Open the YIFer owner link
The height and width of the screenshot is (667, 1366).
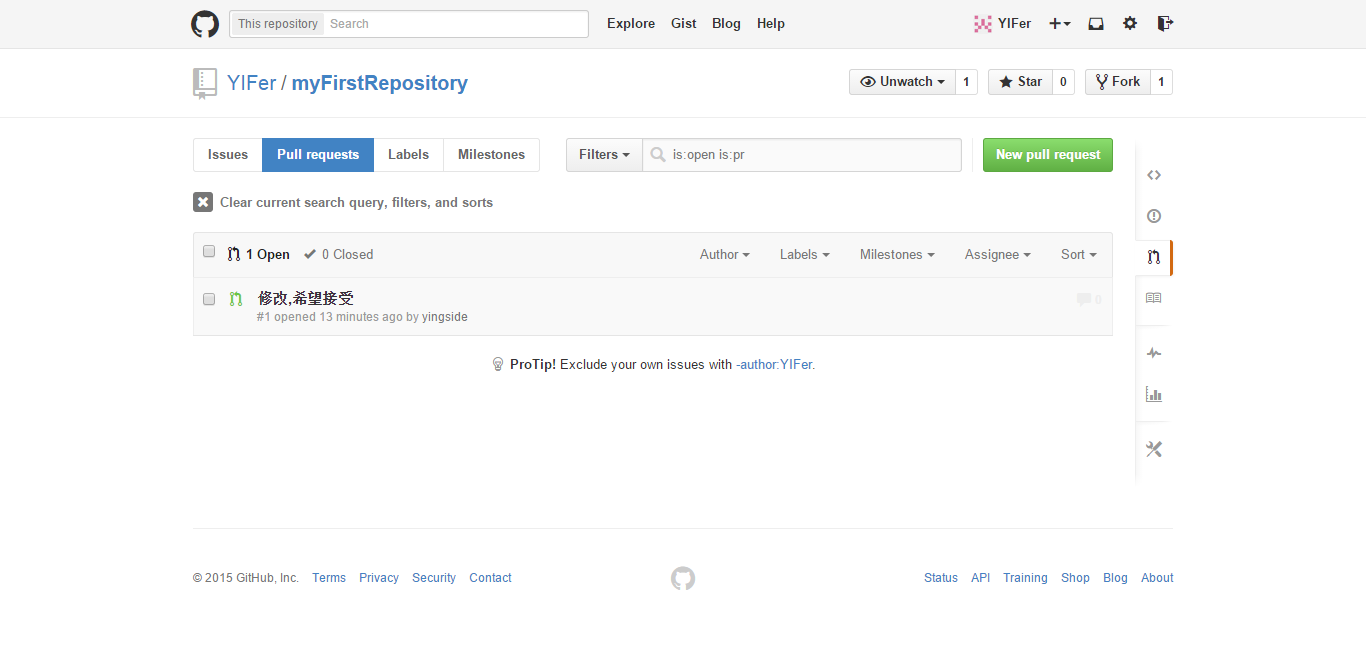251,83
